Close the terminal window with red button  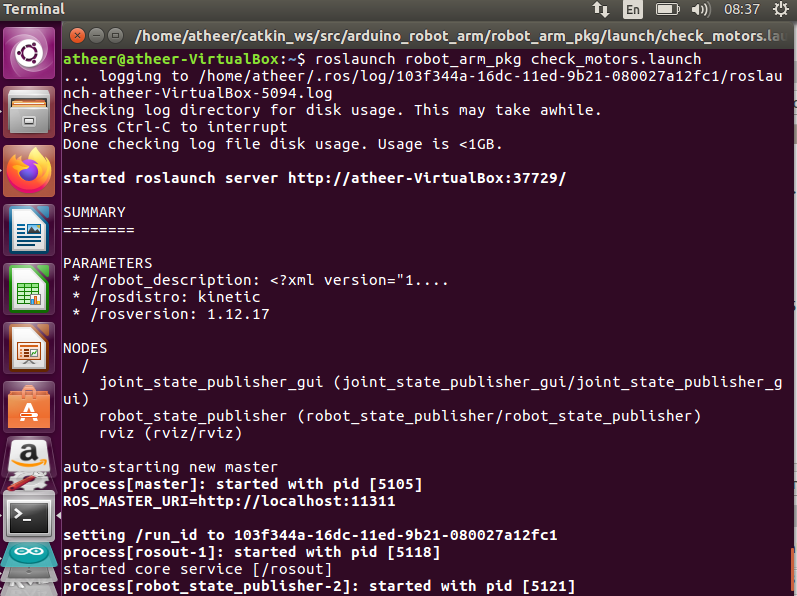[x=77, y=36]
